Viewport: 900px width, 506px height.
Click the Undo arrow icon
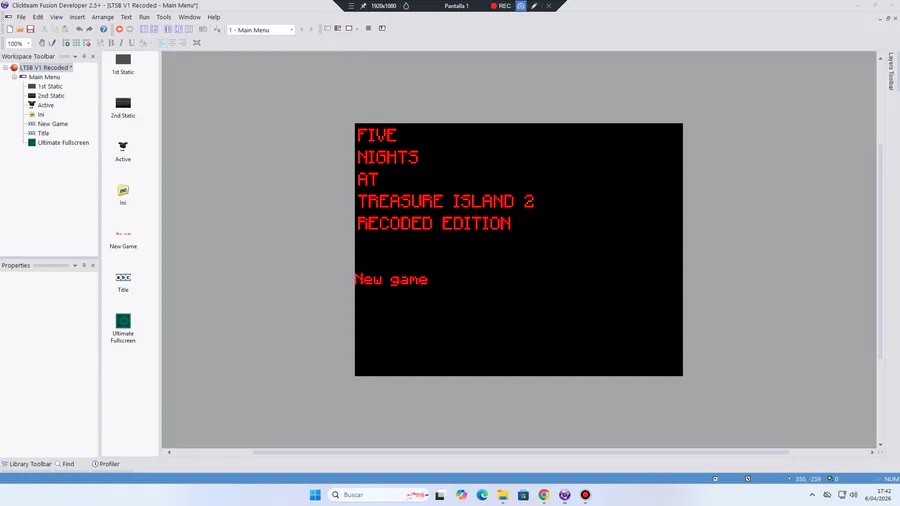point(79,29)
